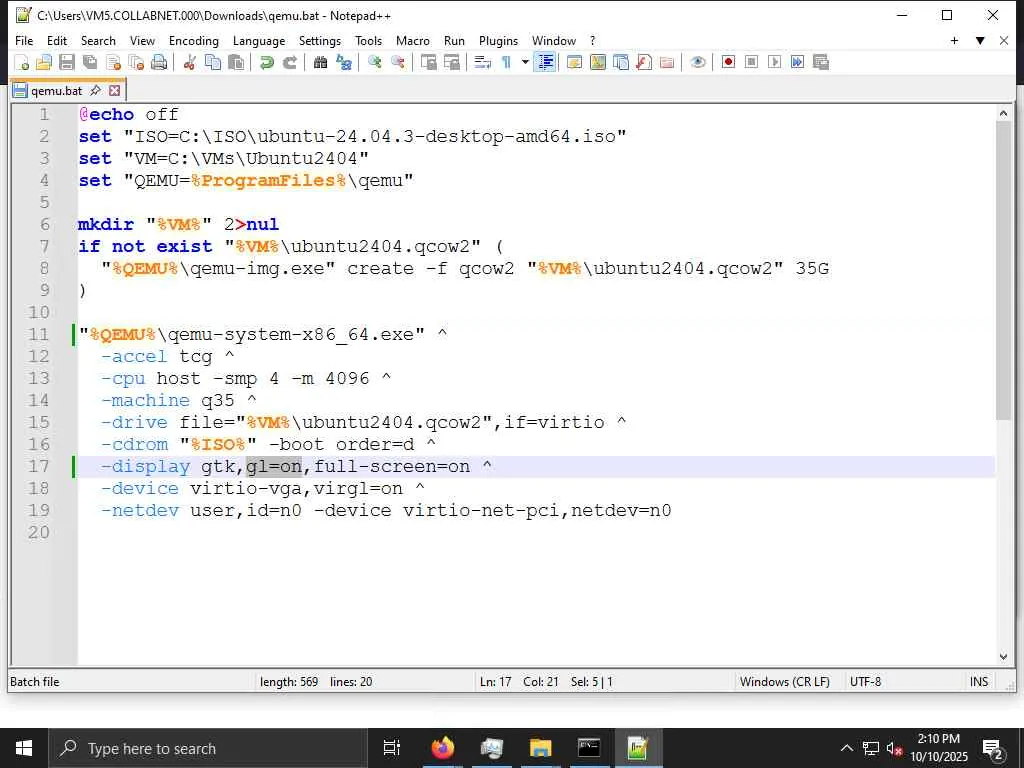Image resolution: width=1024 pixels, height=768 pixels.
Task: Open the File menu
Action: click(24, 40)
